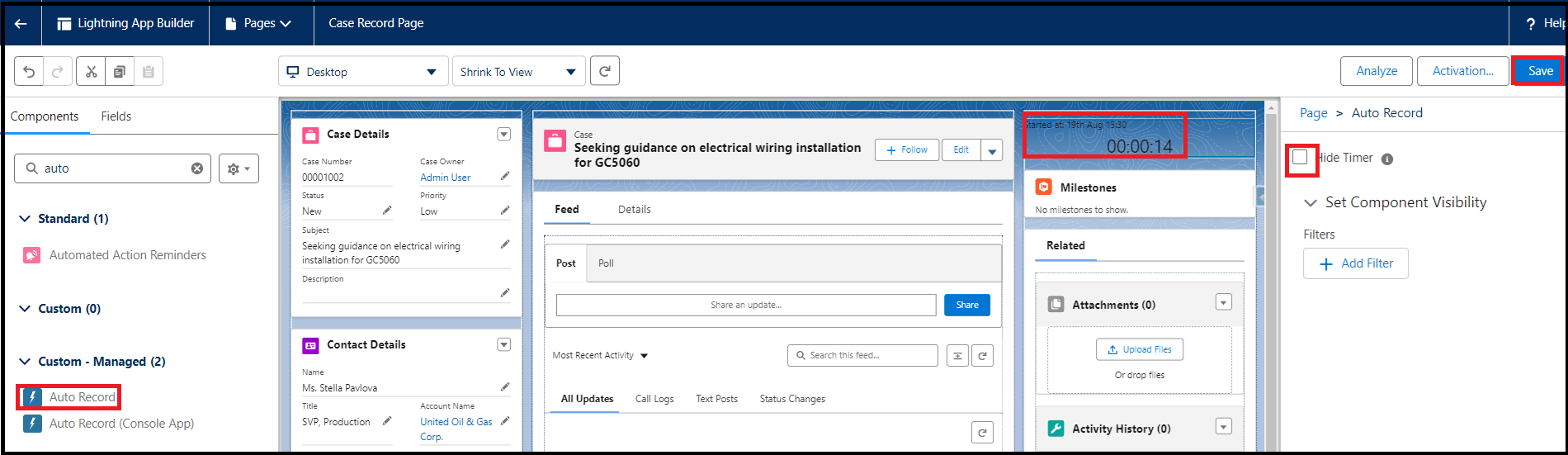Click the Case Details briefcase icon
This screenshot has width=1568, height=455.
pyautogui.click(x=311, y=135)
